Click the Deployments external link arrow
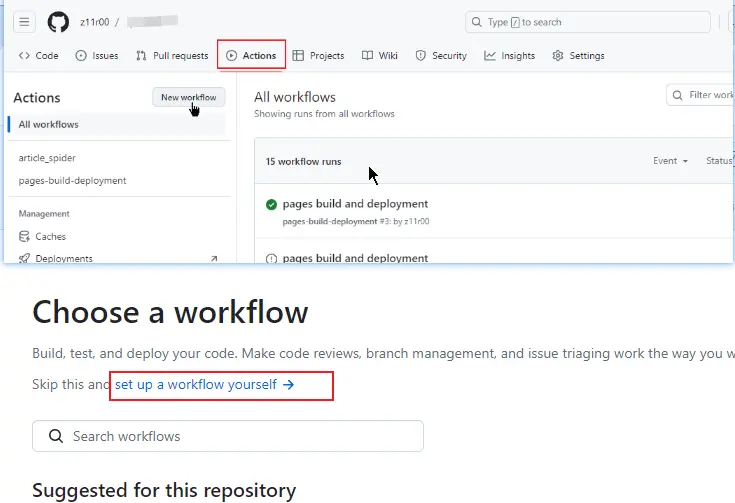The width and height of the screenshot is (735, 503). 213,258
